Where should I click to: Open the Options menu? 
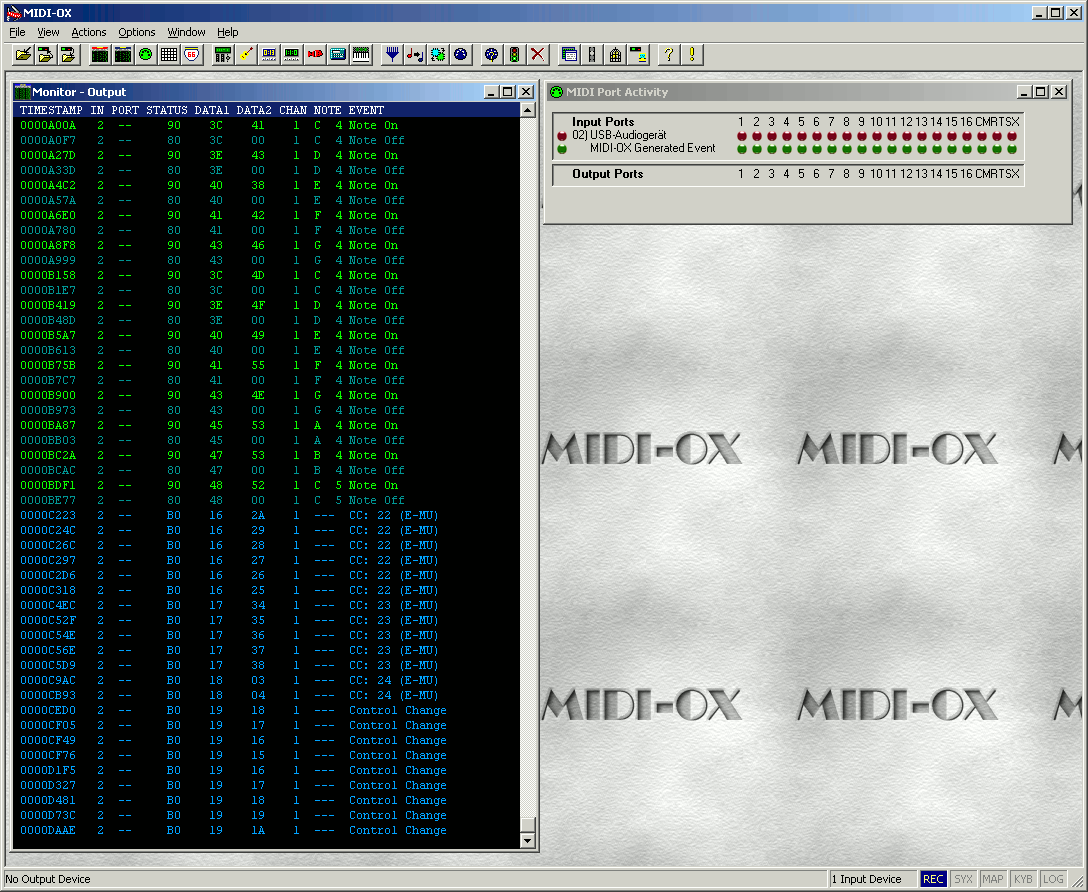click(x=137, y=32)
